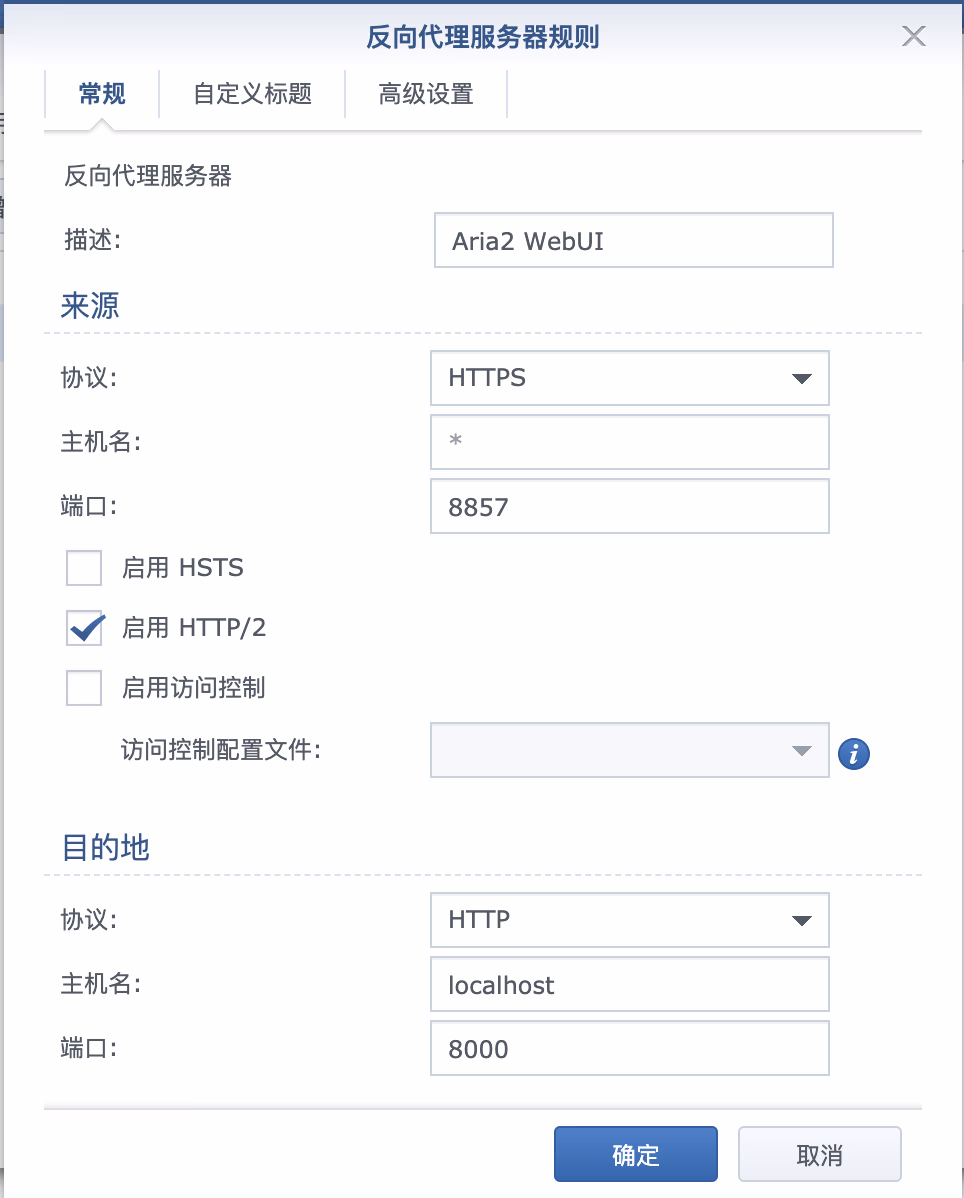The height and width of the screenshot is (1198, 964).
Task: Open the 高级设置 tab
Action: [426, 94]
